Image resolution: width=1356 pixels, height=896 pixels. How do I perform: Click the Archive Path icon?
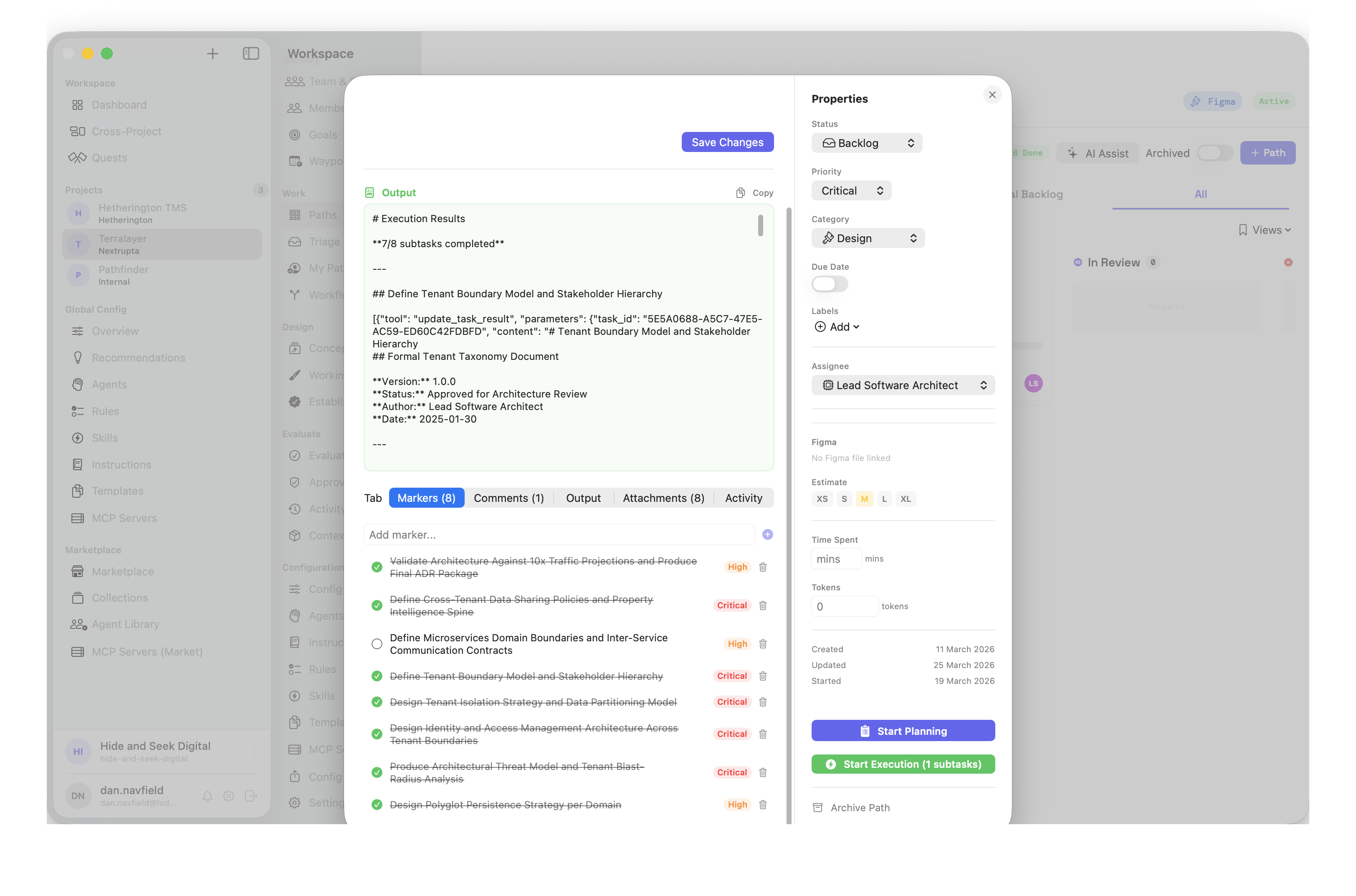coord(818,807)
